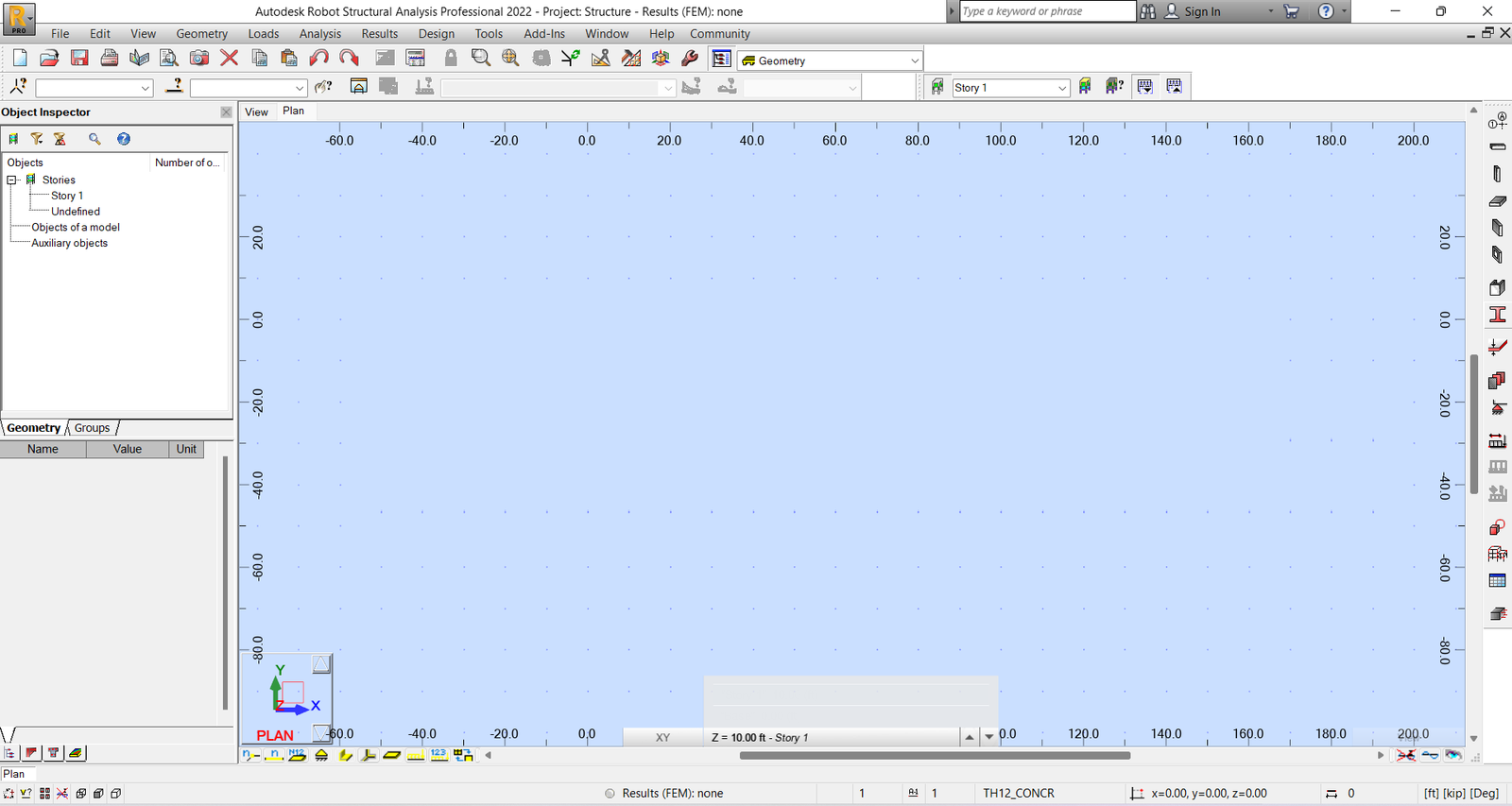This screenshot has width=1512, height=806.
Task: Click the search magnifier in Object Inspector
Action: tap(94, 139)
